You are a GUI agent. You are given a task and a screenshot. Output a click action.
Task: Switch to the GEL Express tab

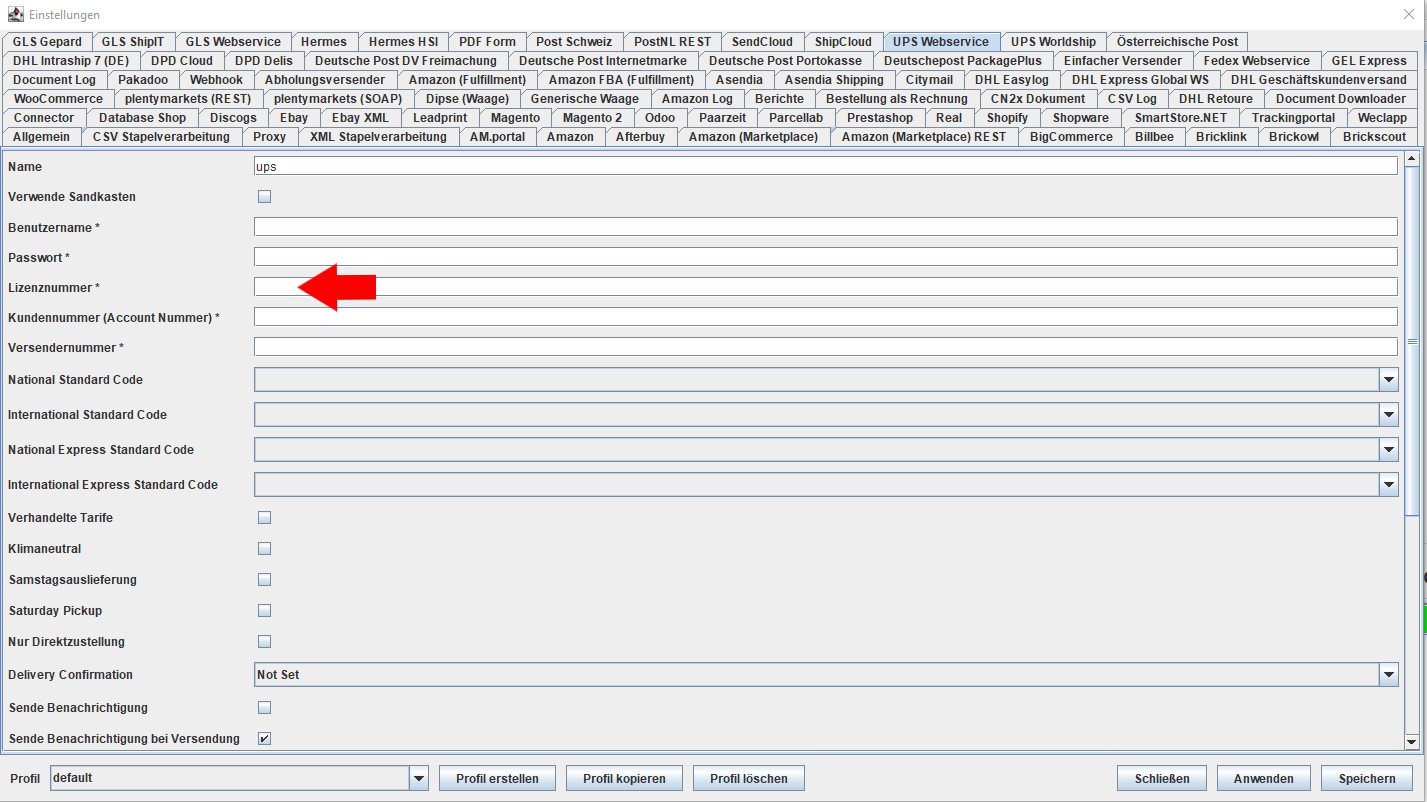click(1369, 61)
